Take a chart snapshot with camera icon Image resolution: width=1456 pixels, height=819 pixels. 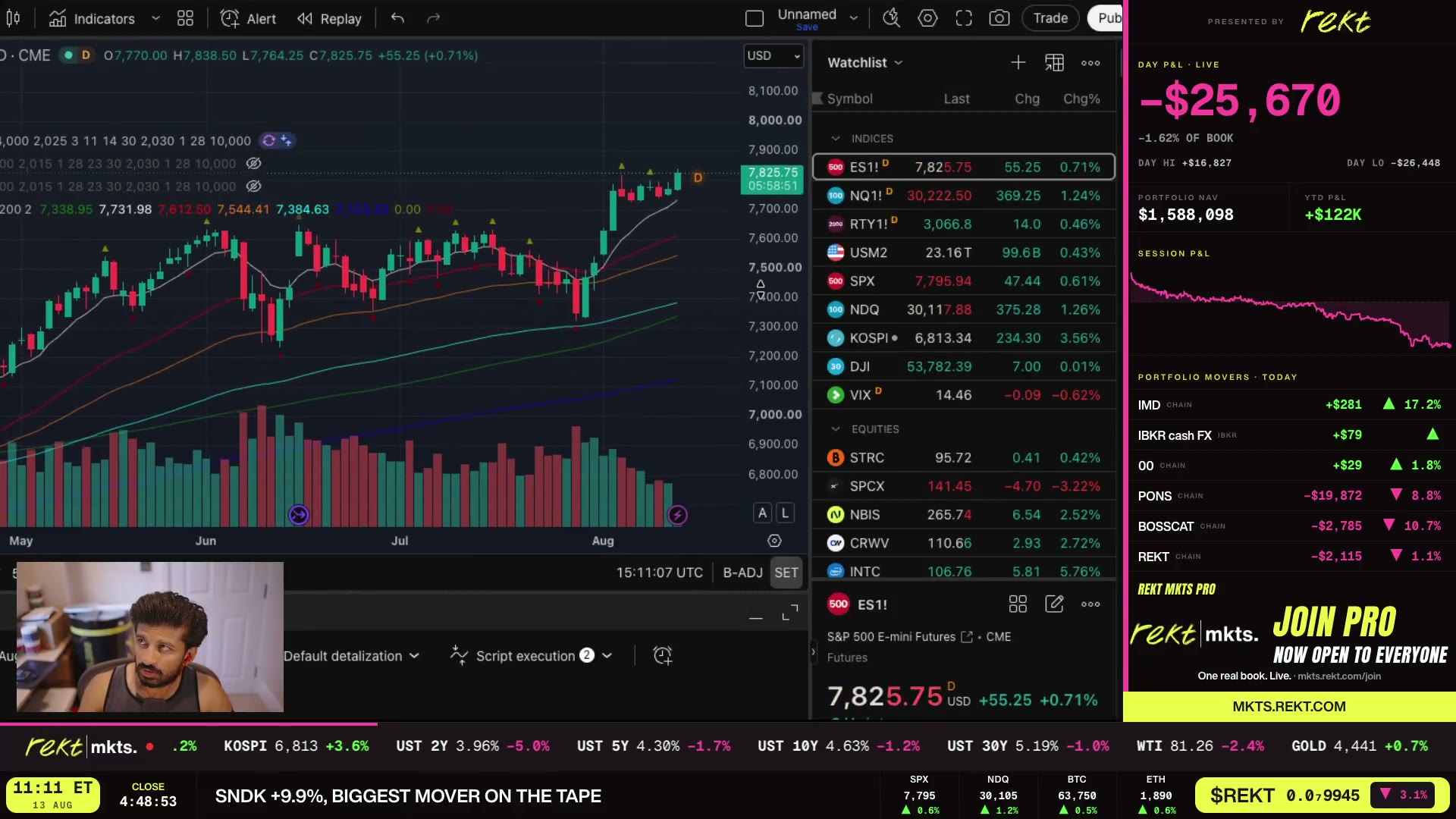pos(999,18)
